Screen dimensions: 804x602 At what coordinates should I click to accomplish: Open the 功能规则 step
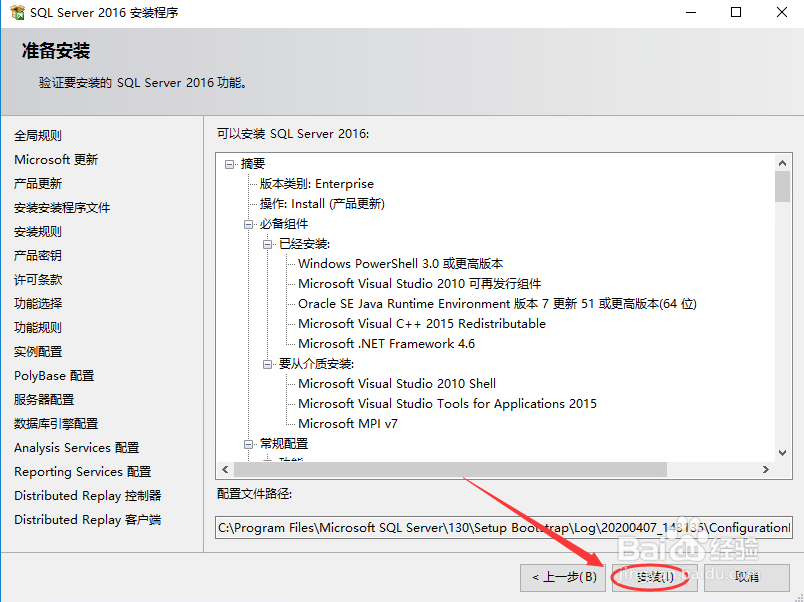pyautogui.click(x=38, y=328)
